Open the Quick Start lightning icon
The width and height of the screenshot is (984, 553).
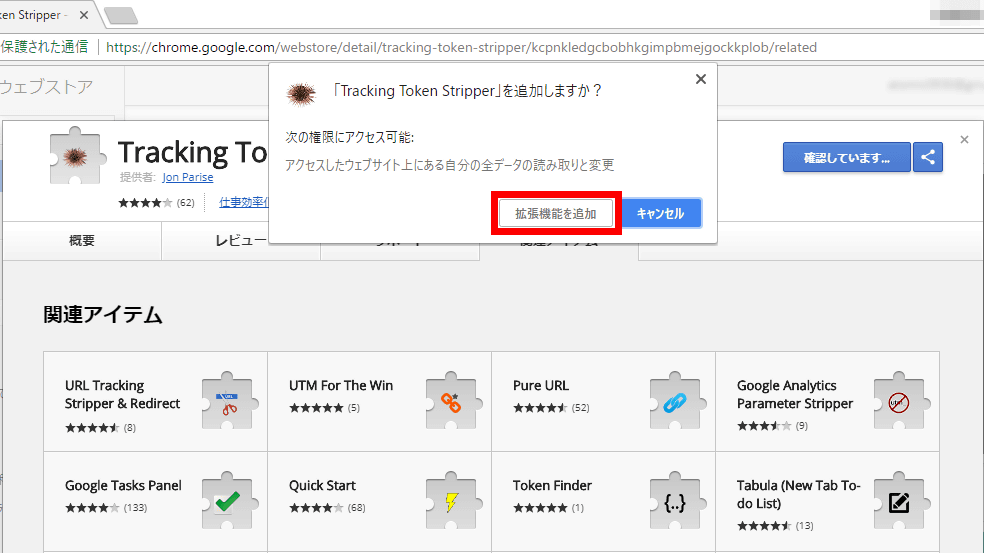tap(454, 502)
